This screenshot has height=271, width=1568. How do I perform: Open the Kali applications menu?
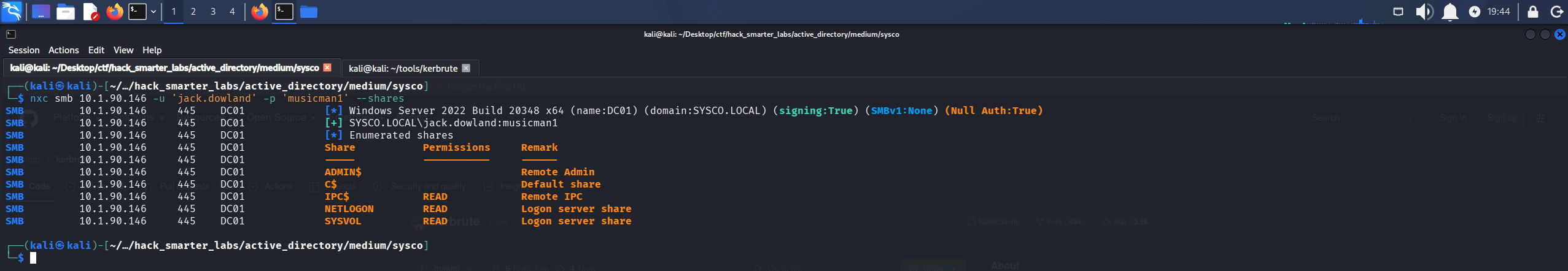point(12,11)
